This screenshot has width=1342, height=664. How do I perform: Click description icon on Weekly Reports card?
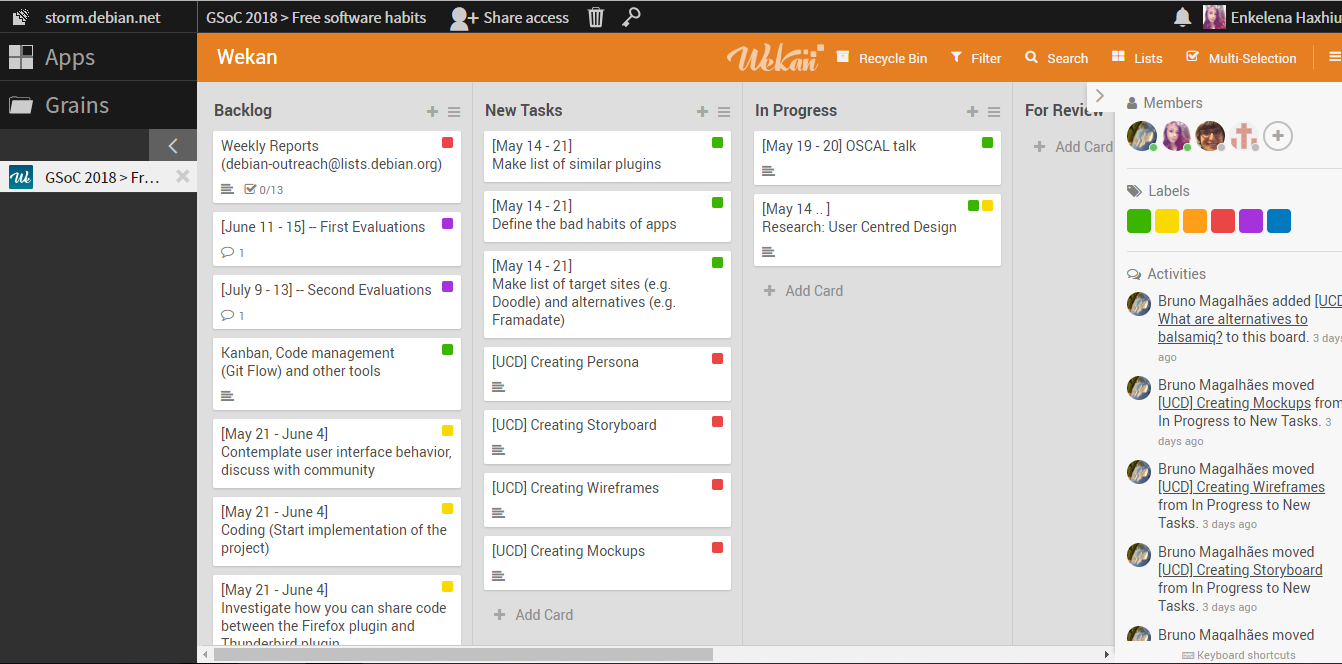228,189
